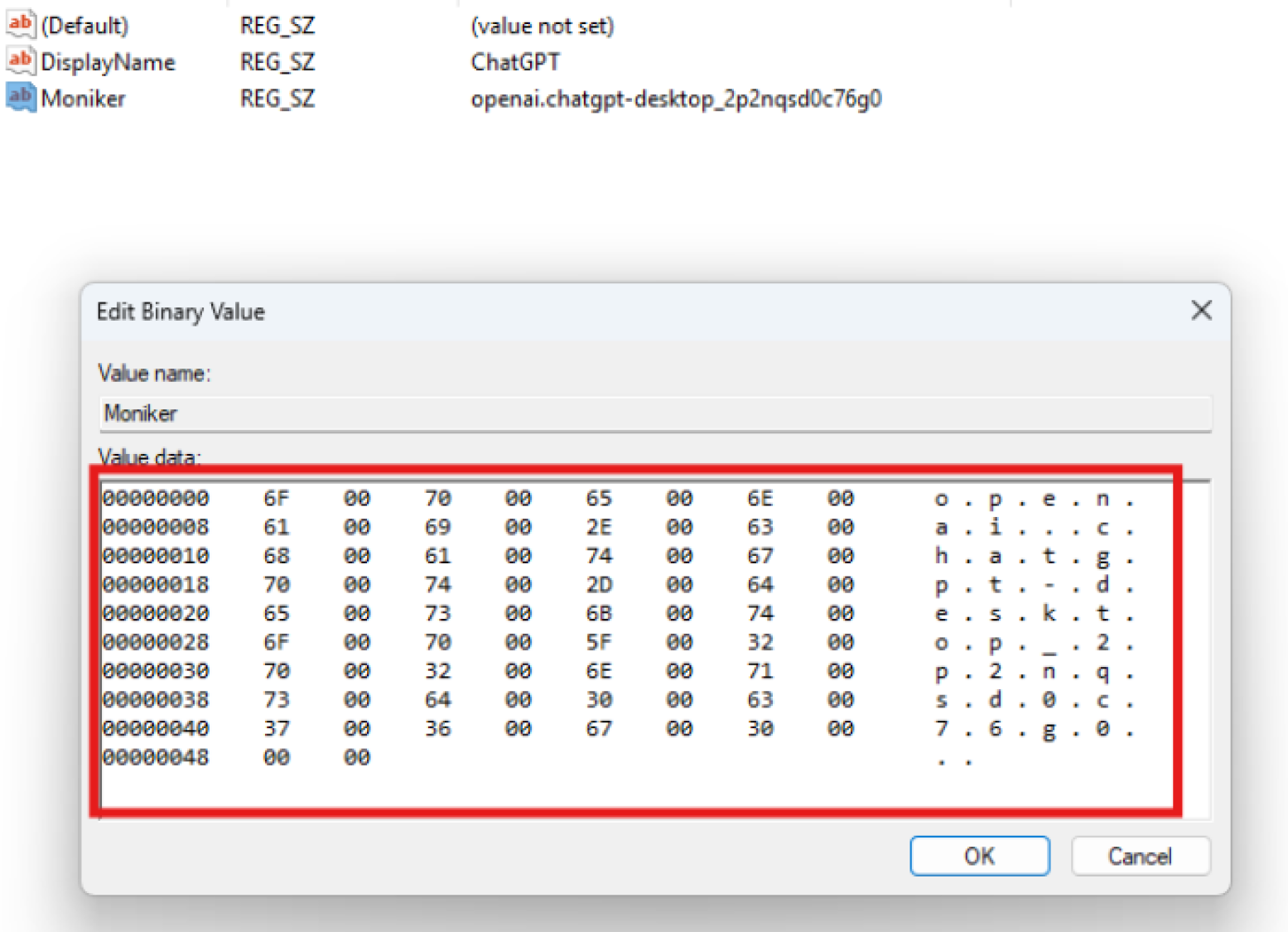Click the (value not set) data cell
This screenshot has width=1288, height=932.
(542, 26)
